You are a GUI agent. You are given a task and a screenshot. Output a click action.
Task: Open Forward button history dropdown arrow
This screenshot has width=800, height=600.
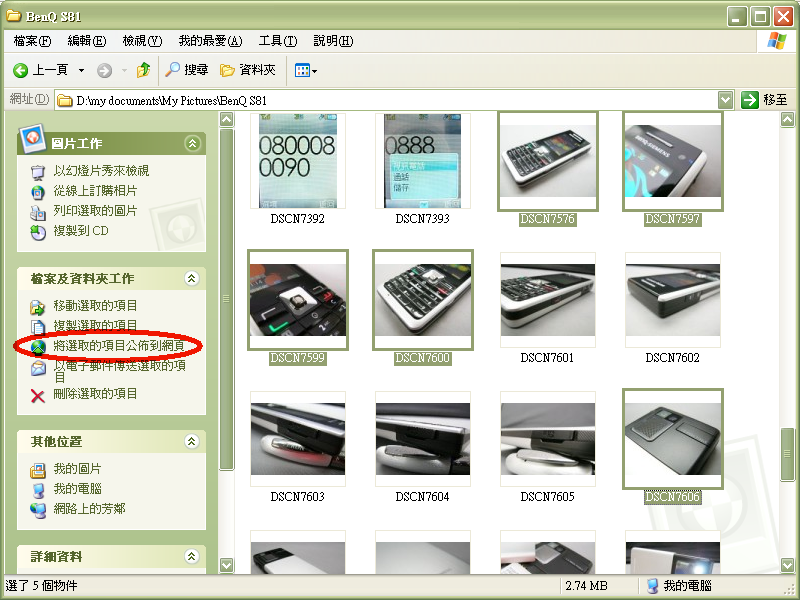[124, 70]
